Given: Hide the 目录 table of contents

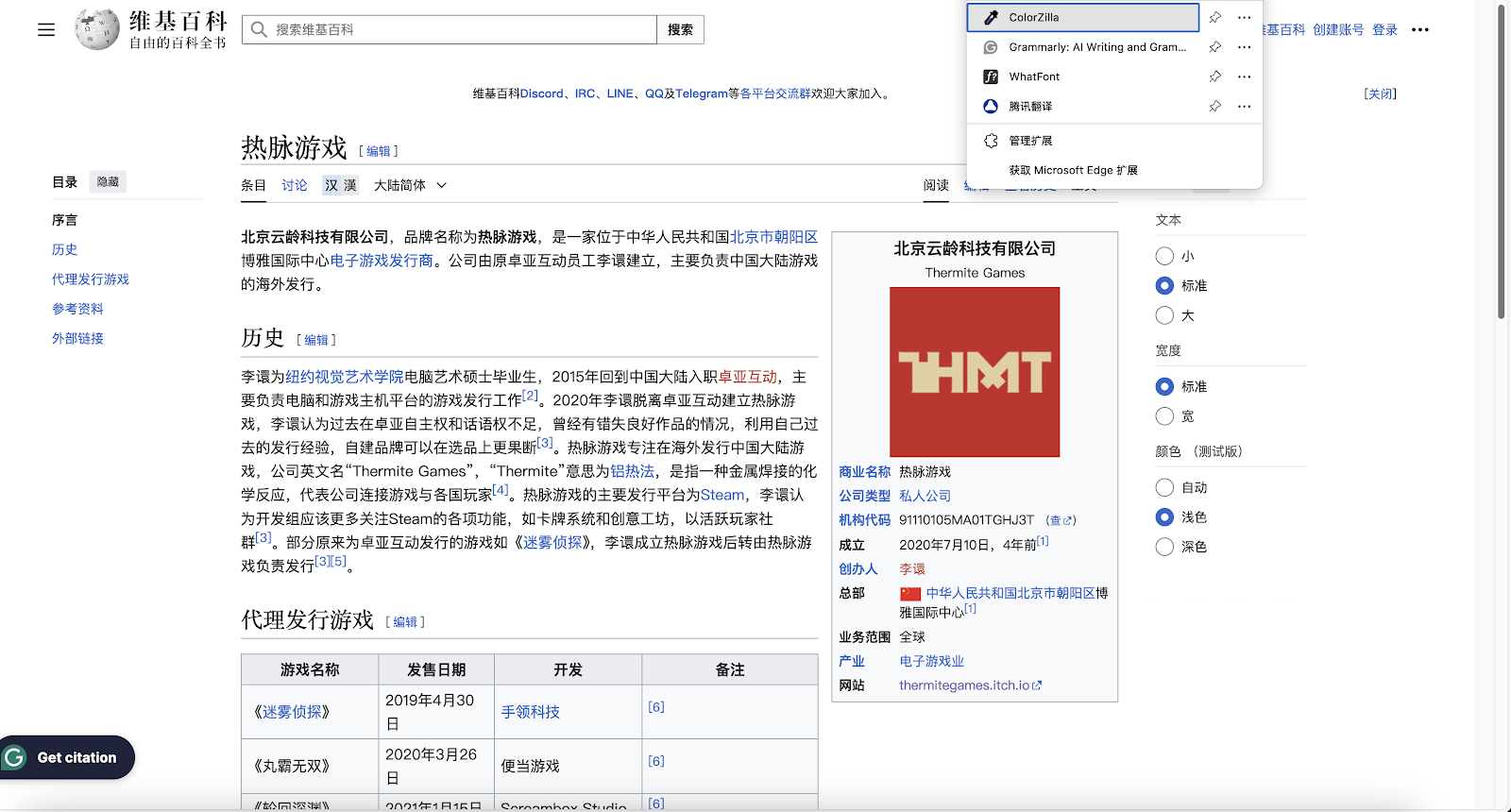Looking at the screenshot, I should tap(108, 181).
